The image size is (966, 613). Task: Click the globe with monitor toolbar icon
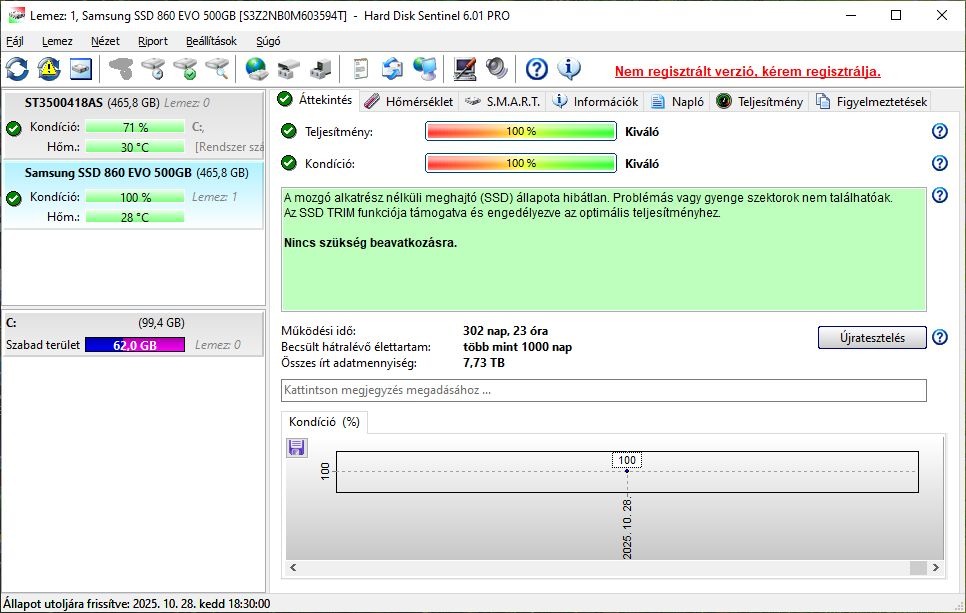coord(424,69)
